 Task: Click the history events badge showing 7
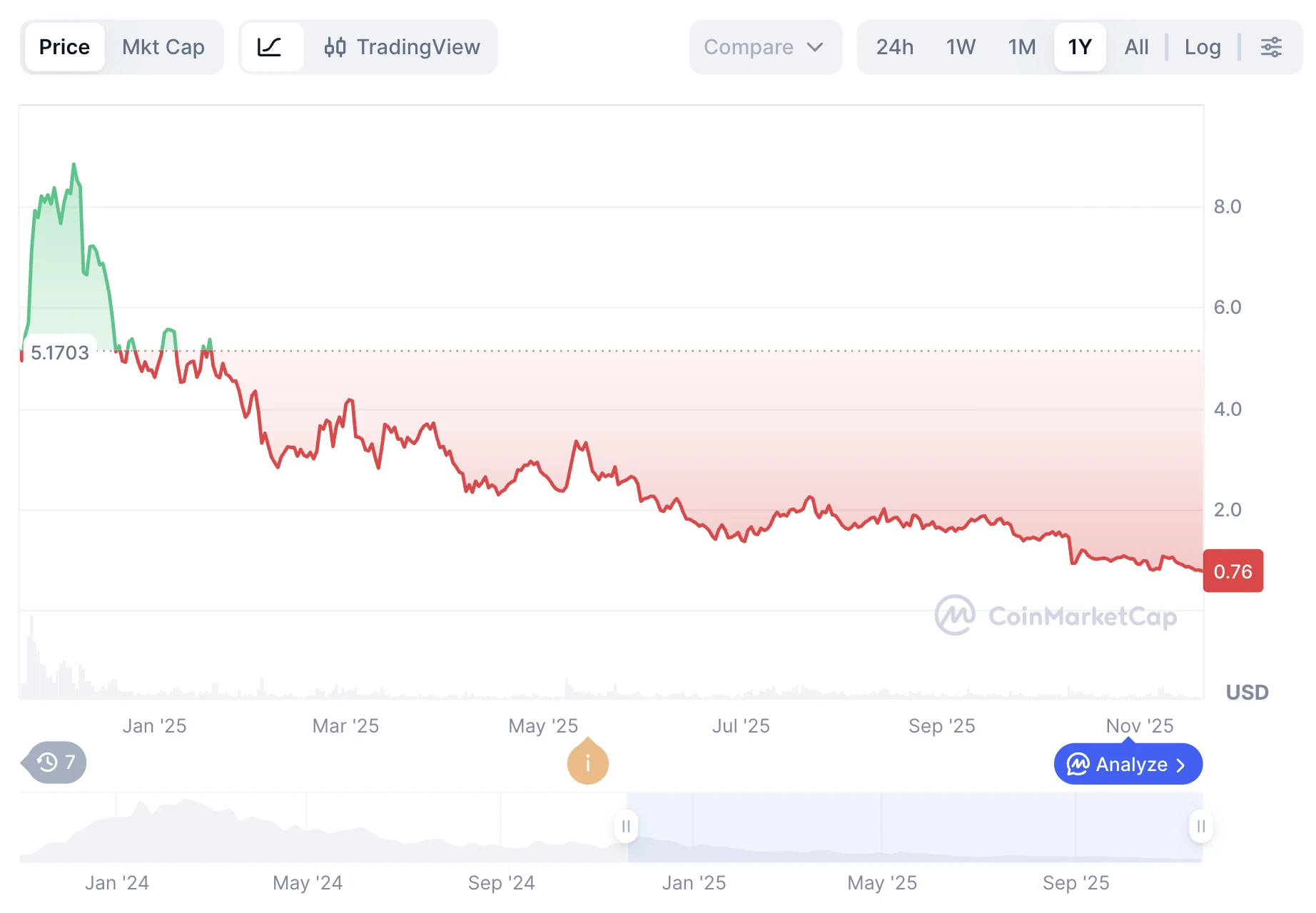[x=56, y=762]
